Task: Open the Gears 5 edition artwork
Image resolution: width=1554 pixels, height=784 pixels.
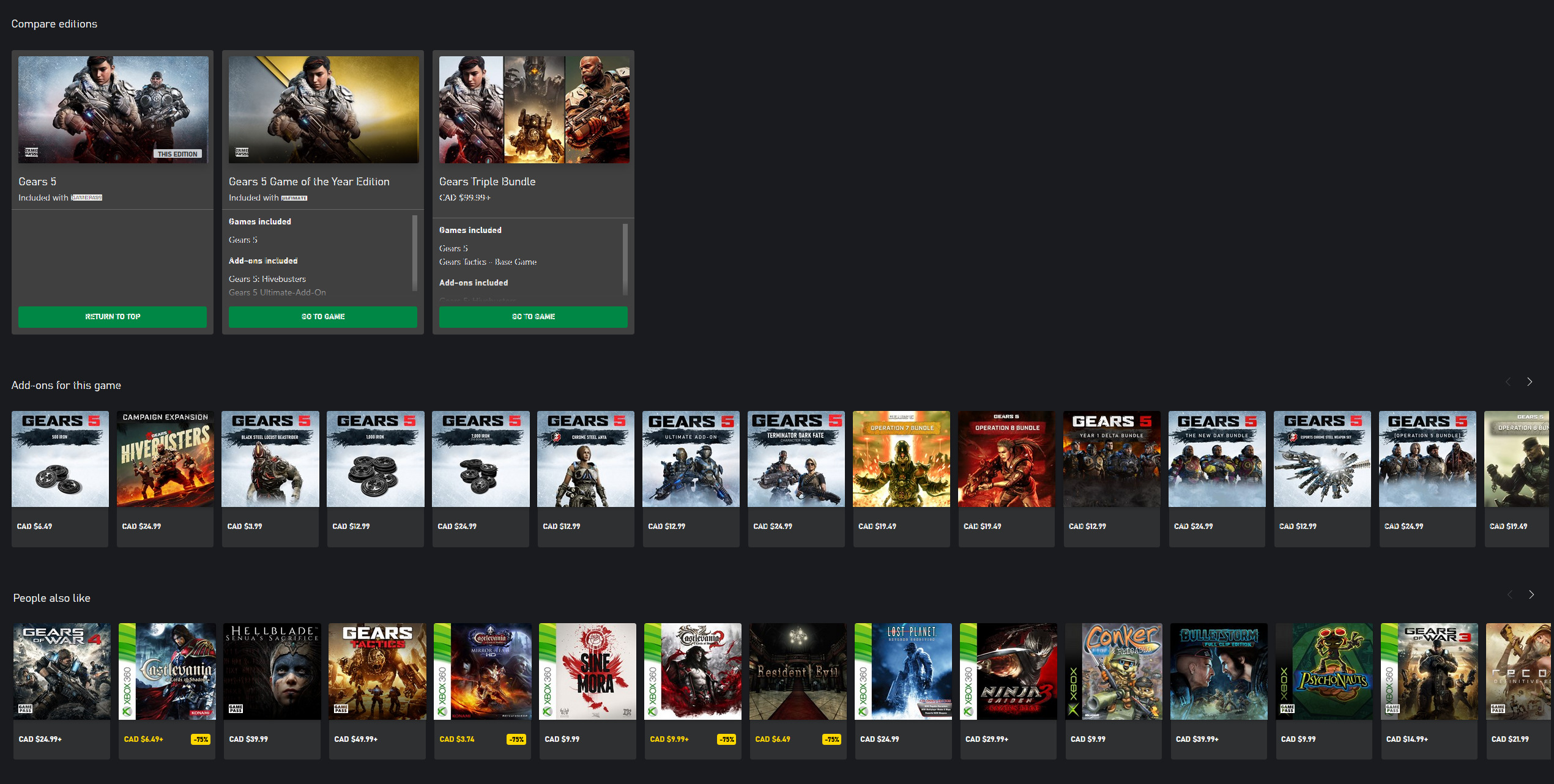Action: 113,110
